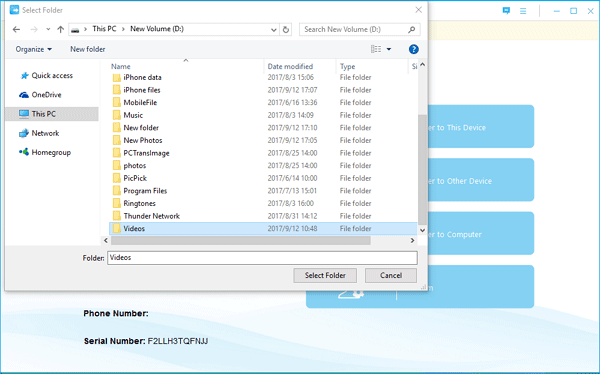
Task: Click the horizontal scrollbar left arrow
Action: [106, 240]
